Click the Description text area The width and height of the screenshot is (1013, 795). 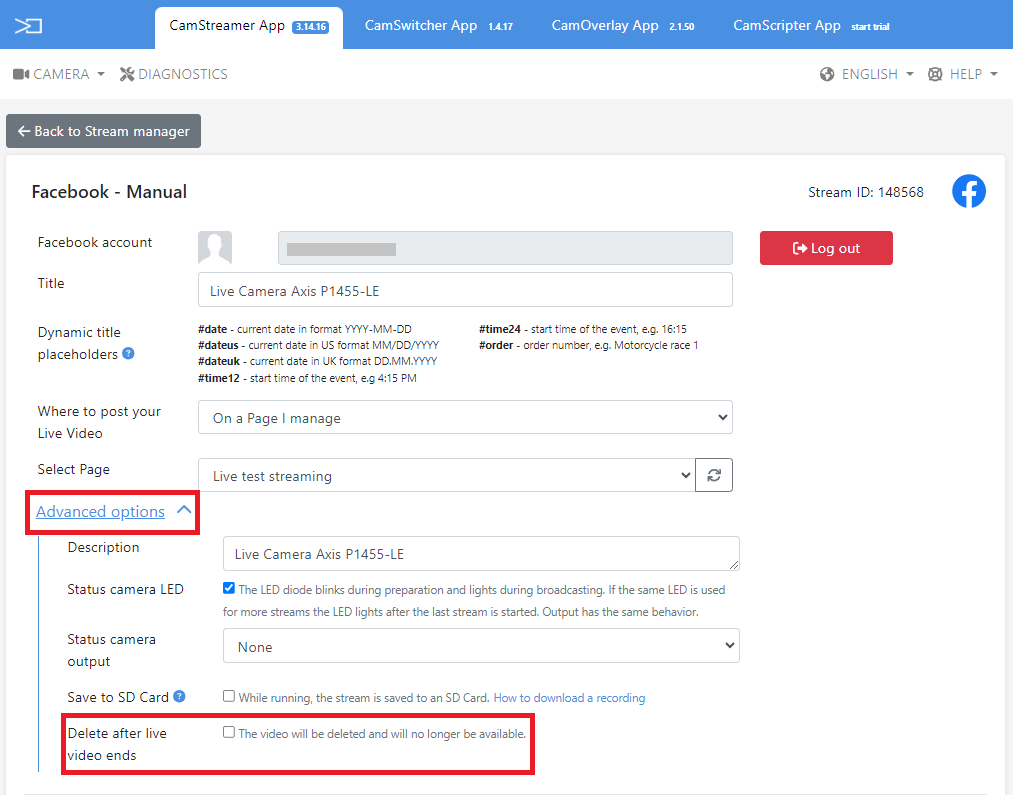(x=481, y=553)
